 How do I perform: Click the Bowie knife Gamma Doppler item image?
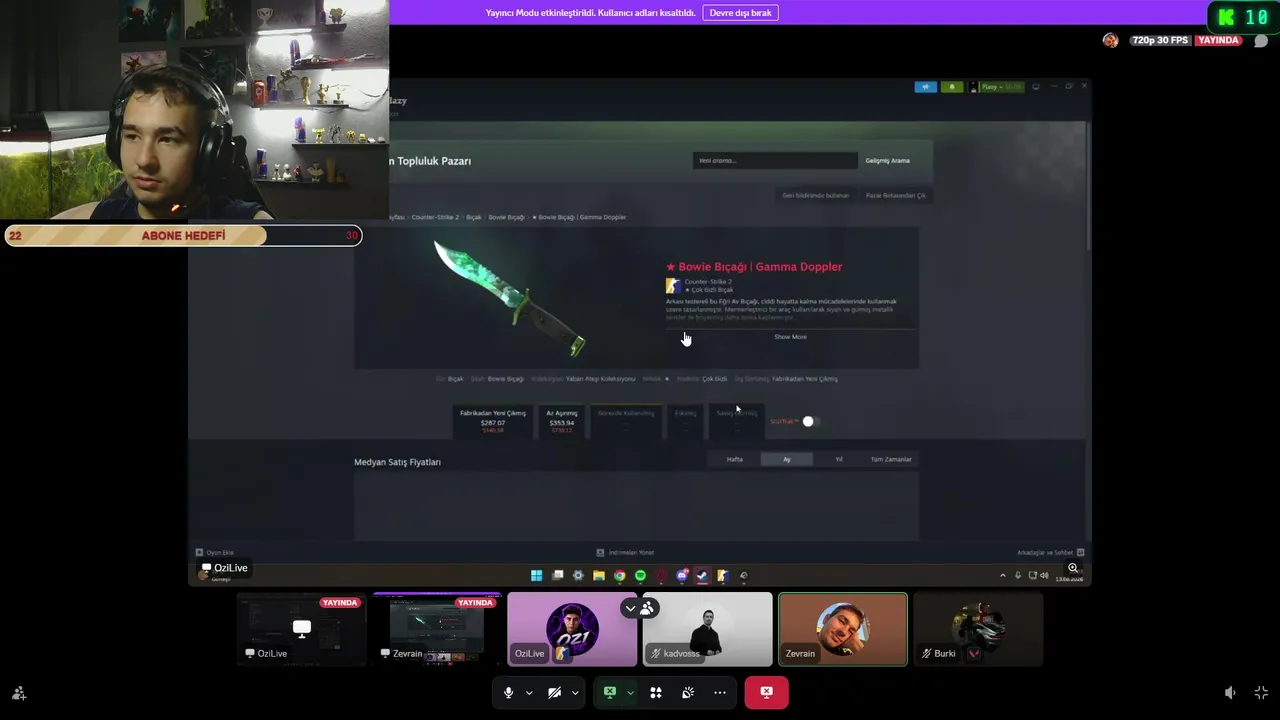point(510,298)
